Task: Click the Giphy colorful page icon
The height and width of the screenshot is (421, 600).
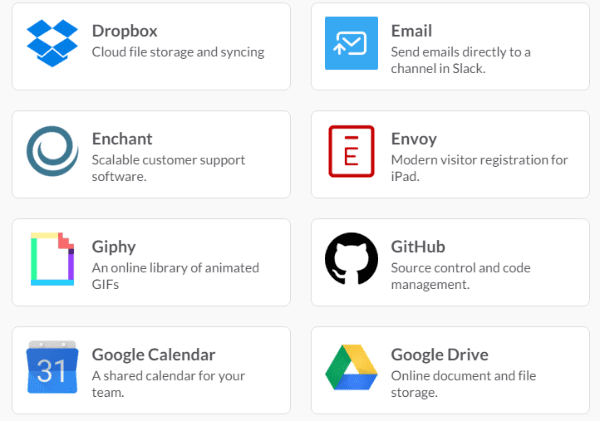Action: (52, 259)
